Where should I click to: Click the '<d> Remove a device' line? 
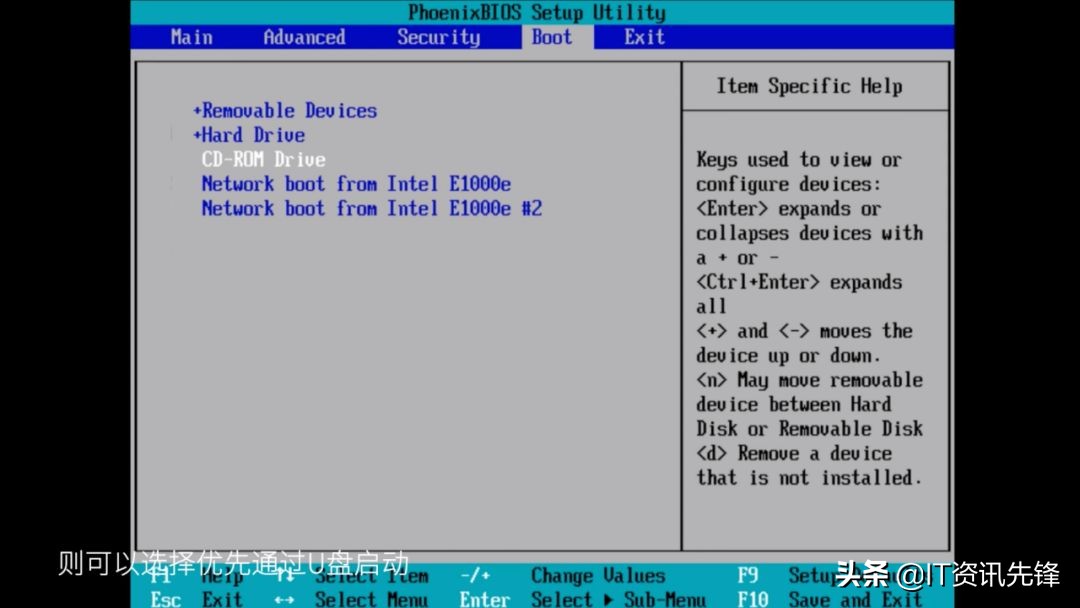pos(793,453)
